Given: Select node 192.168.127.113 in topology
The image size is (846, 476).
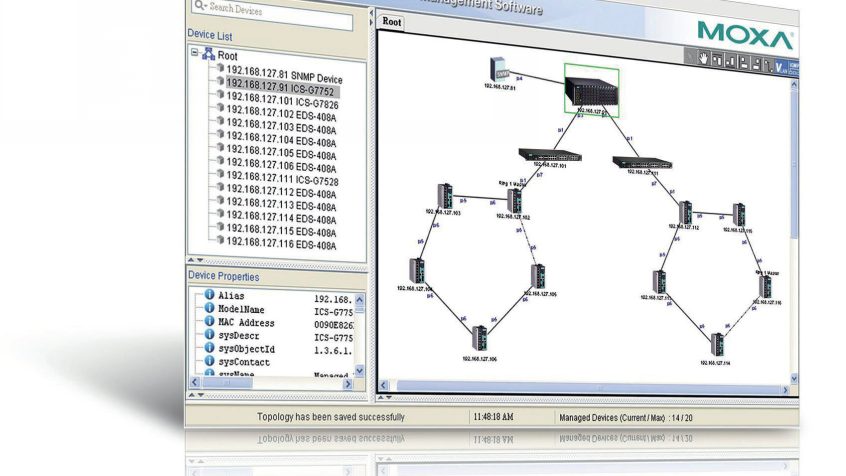Looking at the screenshot, I should (x=659, y=282).
